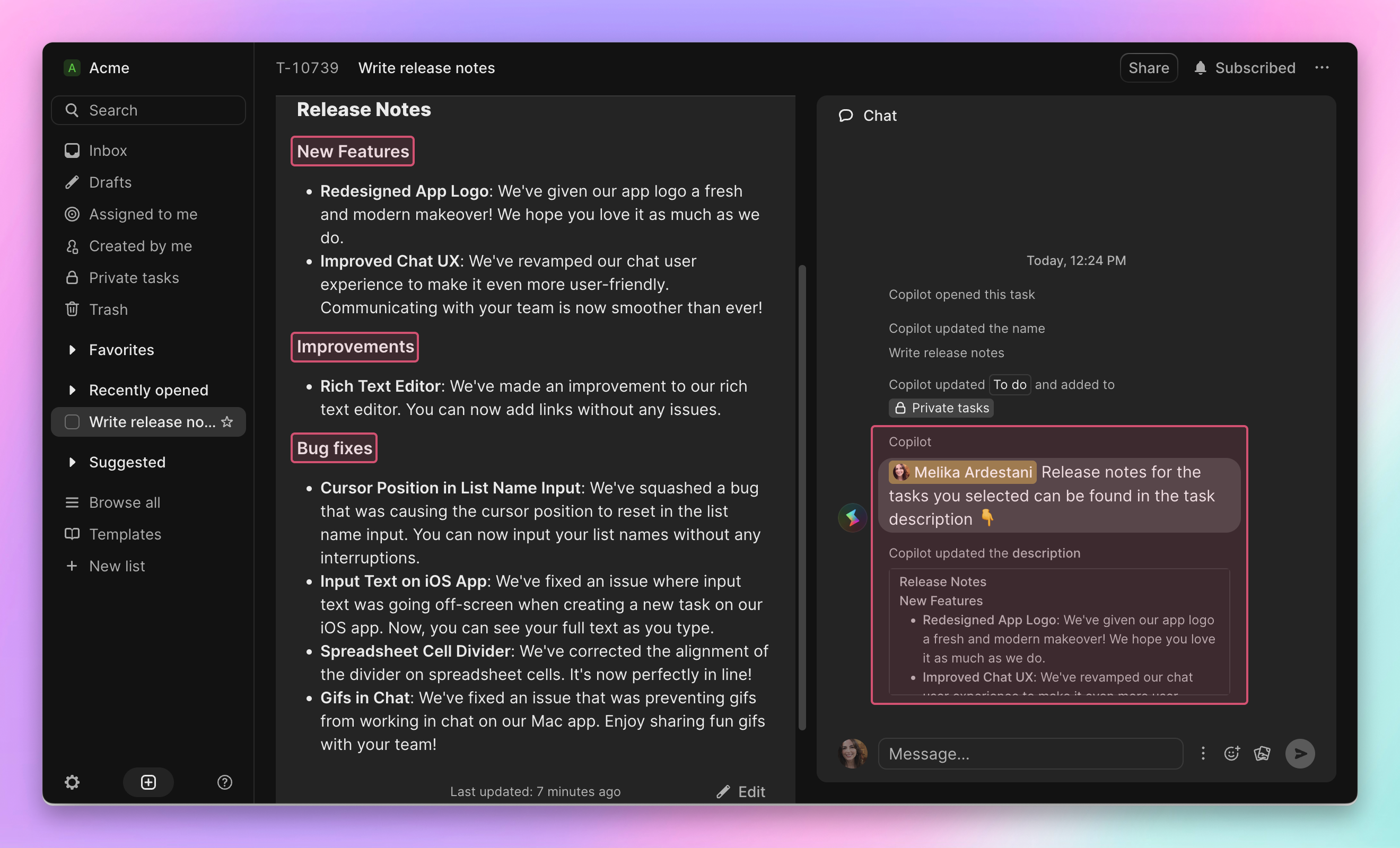
Task: Select the Write release no... task row
Action: 148,421
